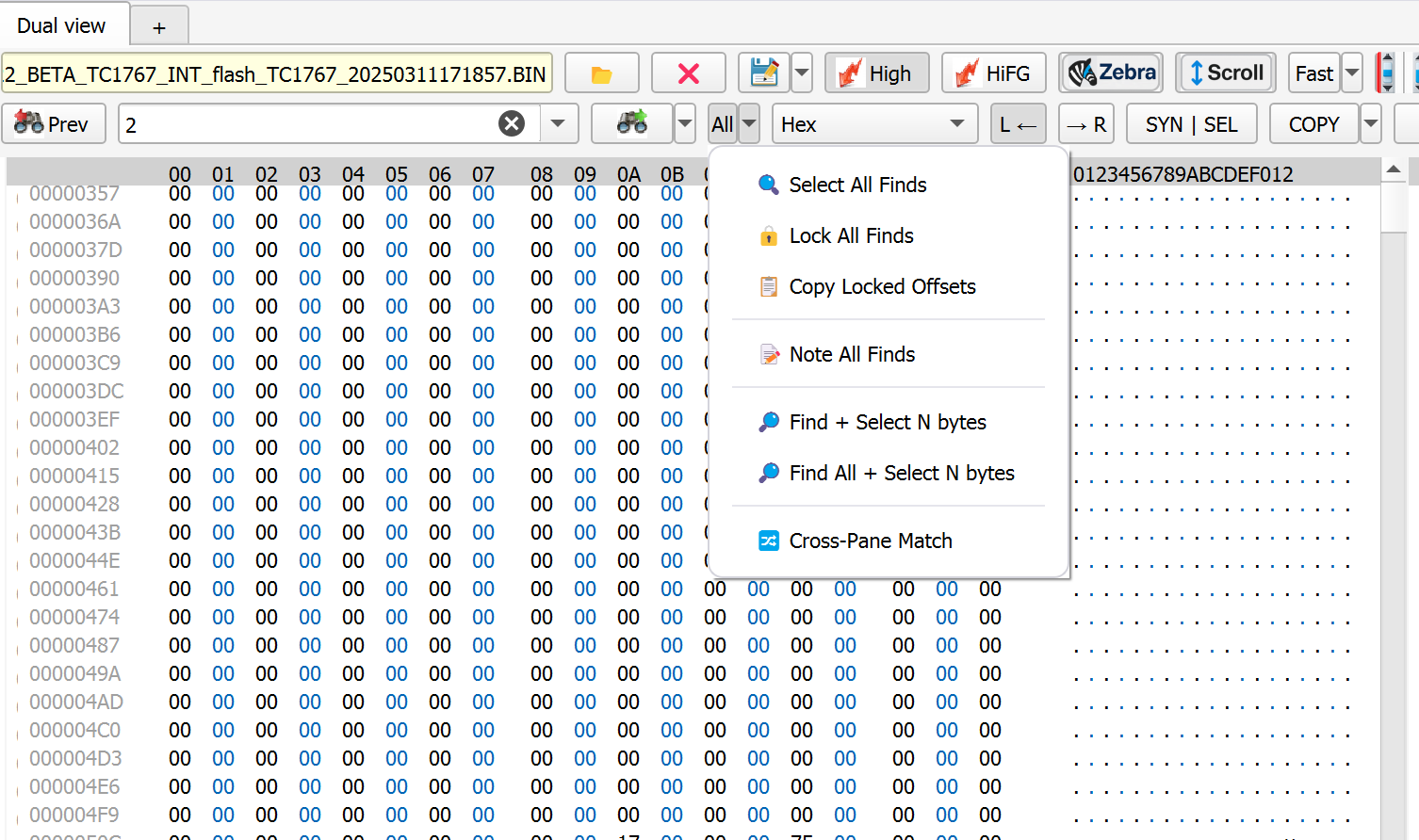This screenshot has height=840, width=1419.
Task: Choose Find + Select N bytes
Action: click(889, 422)
